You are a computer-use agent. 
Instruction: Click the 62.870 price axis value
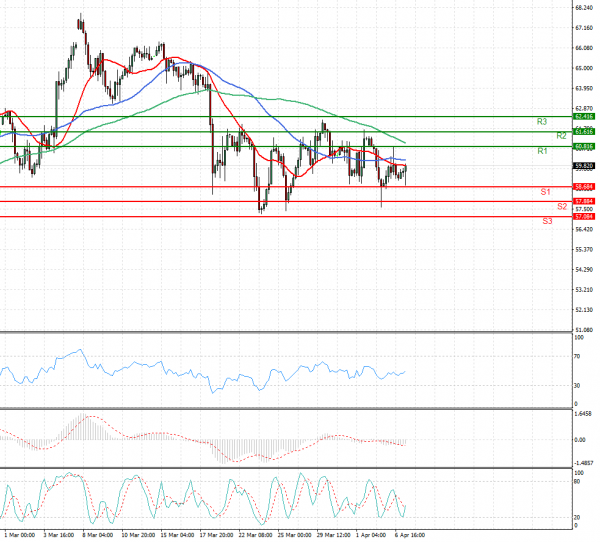(x=584, y=108)
